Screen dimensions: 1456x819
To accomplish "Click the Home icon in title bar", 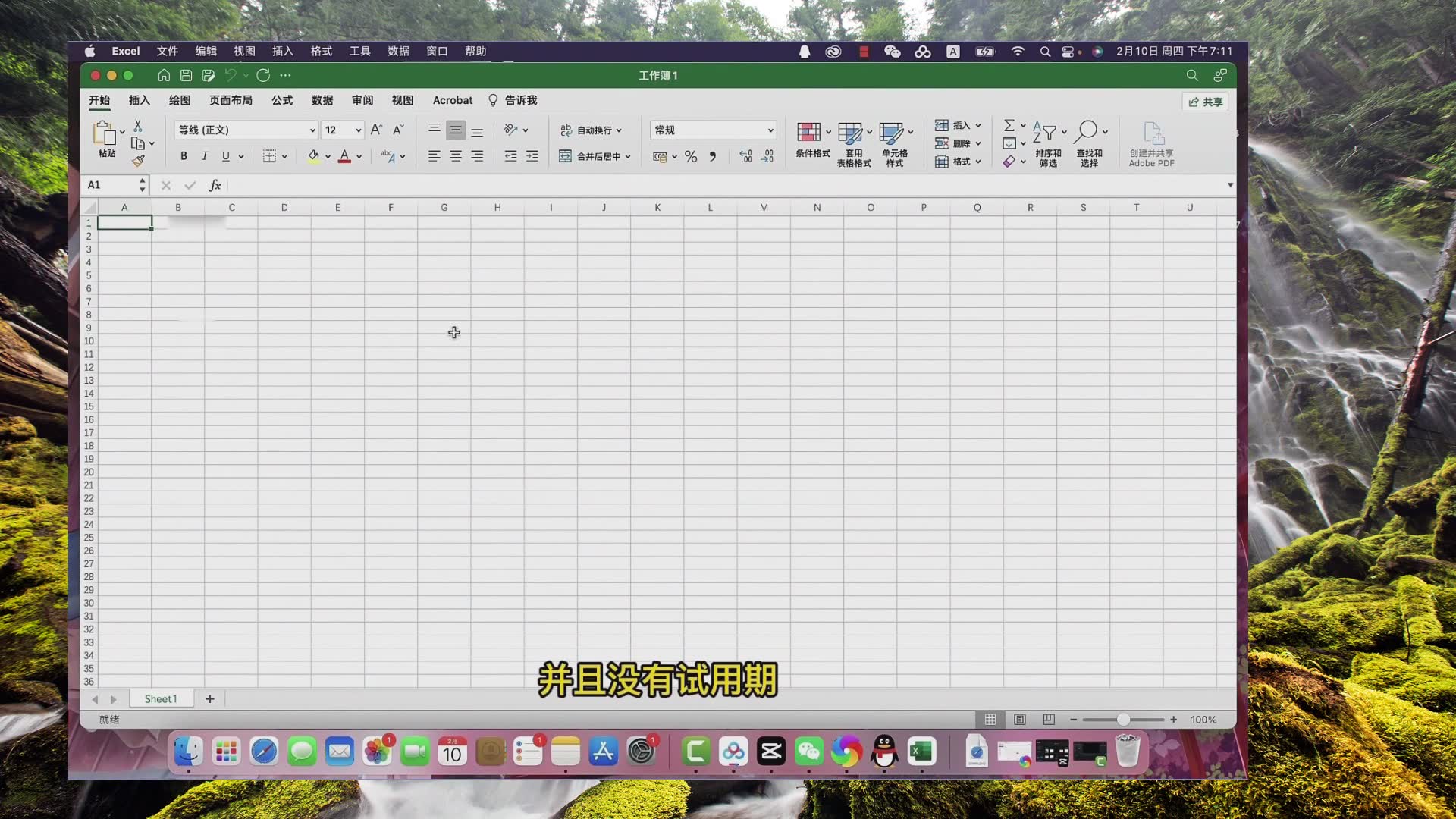I will point(164,75).
